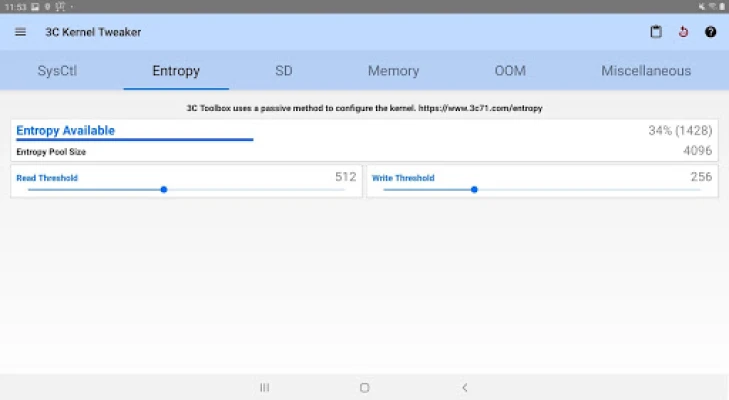Open the help question mark icon

[710, 32]
